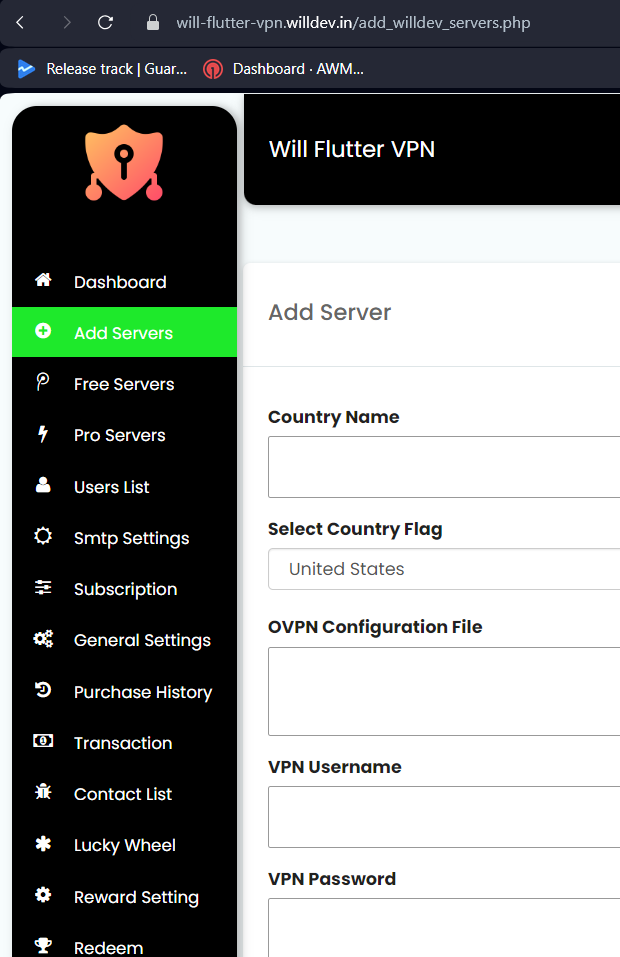Open Free Servers page
This screenshot has width=620, height=957.
coord(124,384)
